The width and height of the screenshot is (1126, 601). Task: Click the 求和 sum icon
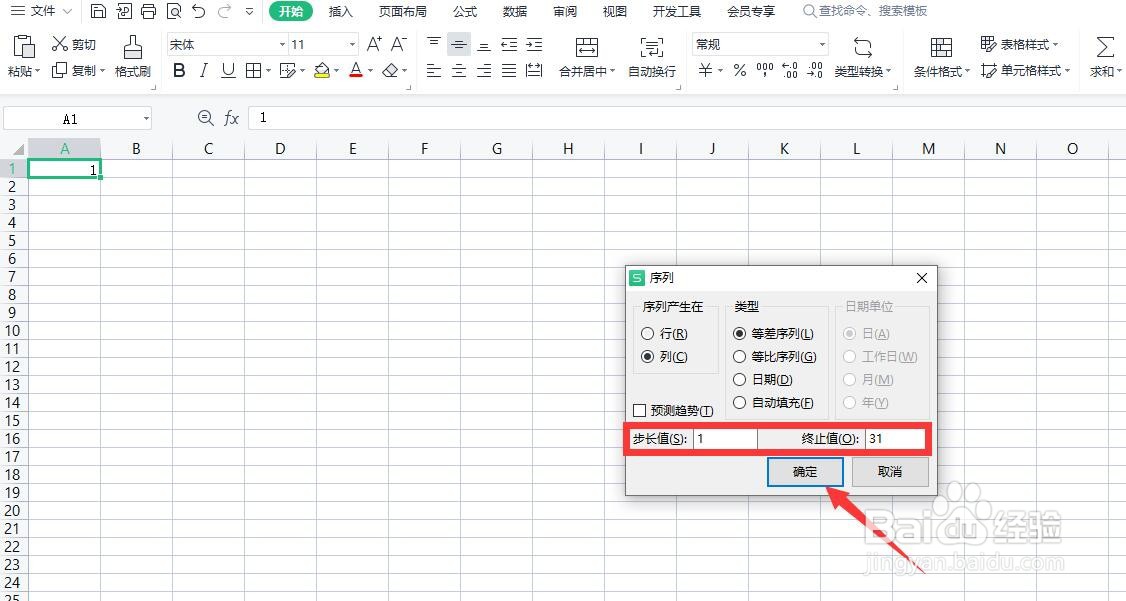point(1104,47)
